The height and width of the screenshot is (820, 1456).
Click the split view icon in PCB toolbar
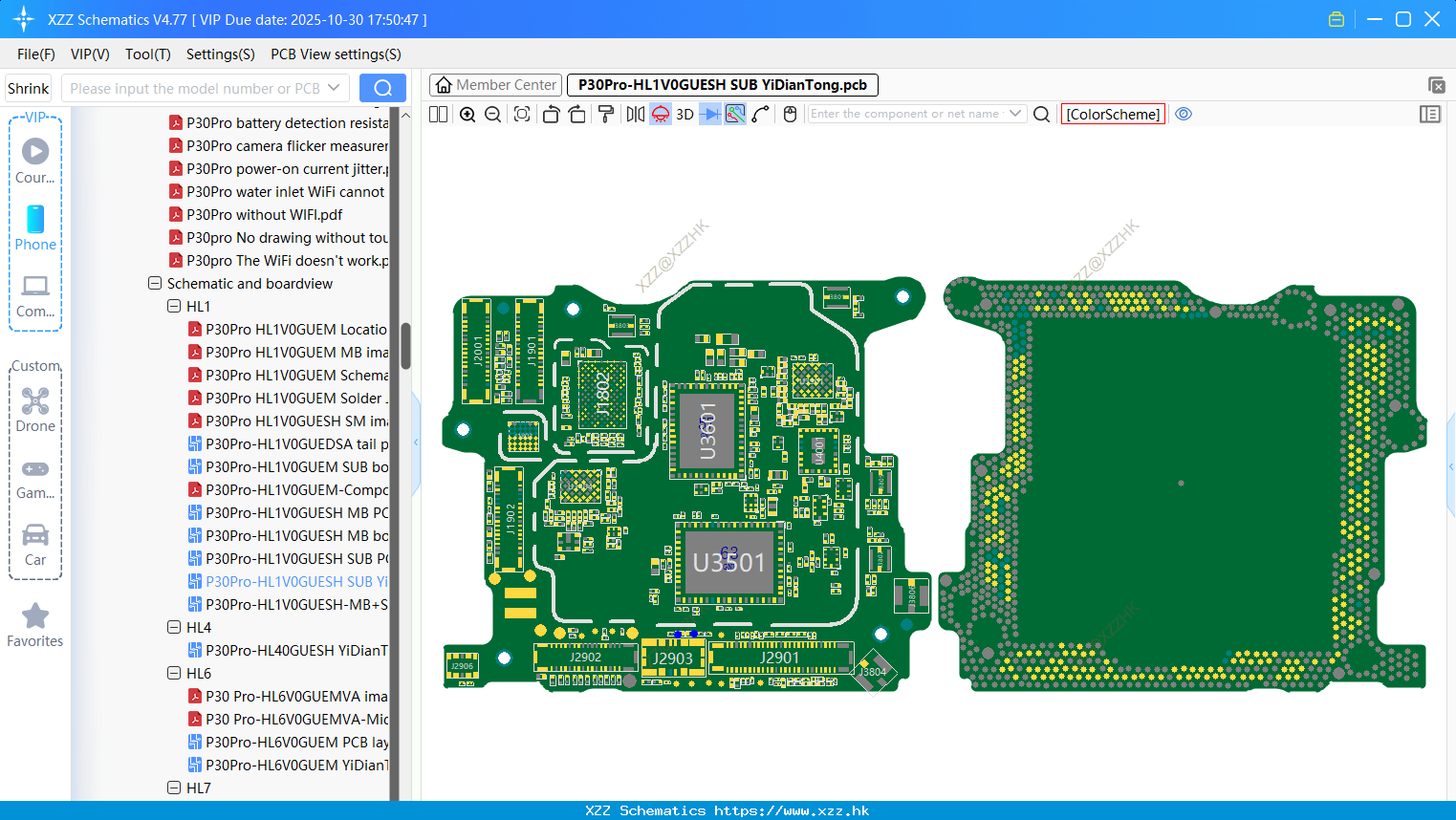(438, 114)
